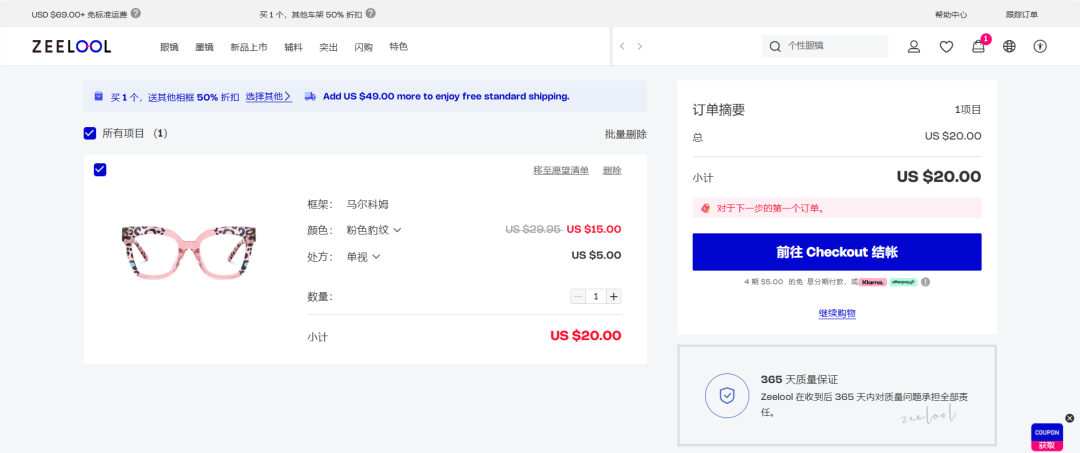Open the user account icon

(x=914, y=46)
